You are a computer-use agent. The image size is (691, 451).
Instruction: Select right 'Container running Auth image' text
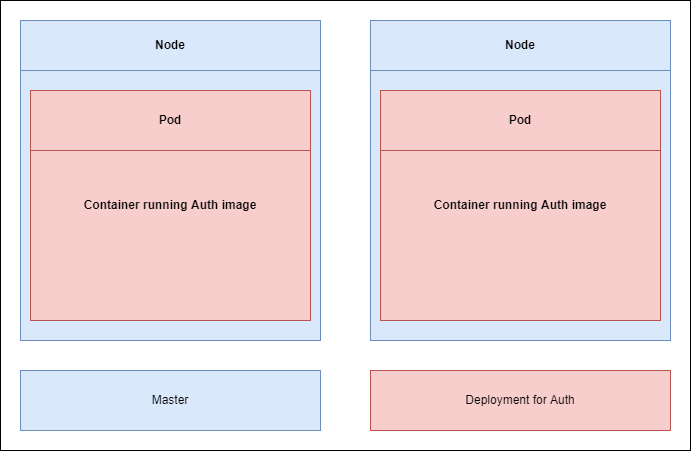point(520,205)
